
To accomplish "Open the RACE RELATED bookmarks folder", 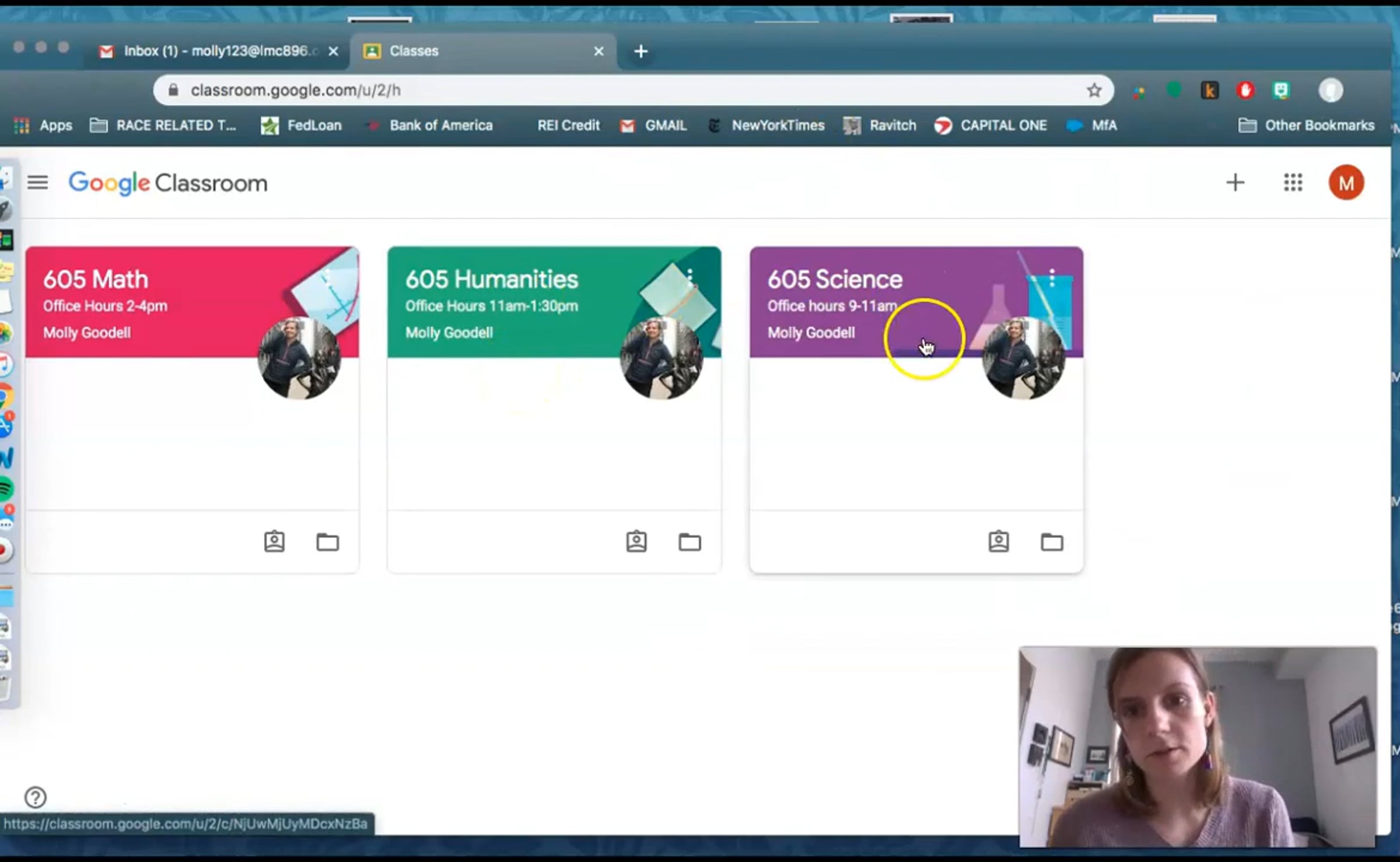I will coord(163,125).
